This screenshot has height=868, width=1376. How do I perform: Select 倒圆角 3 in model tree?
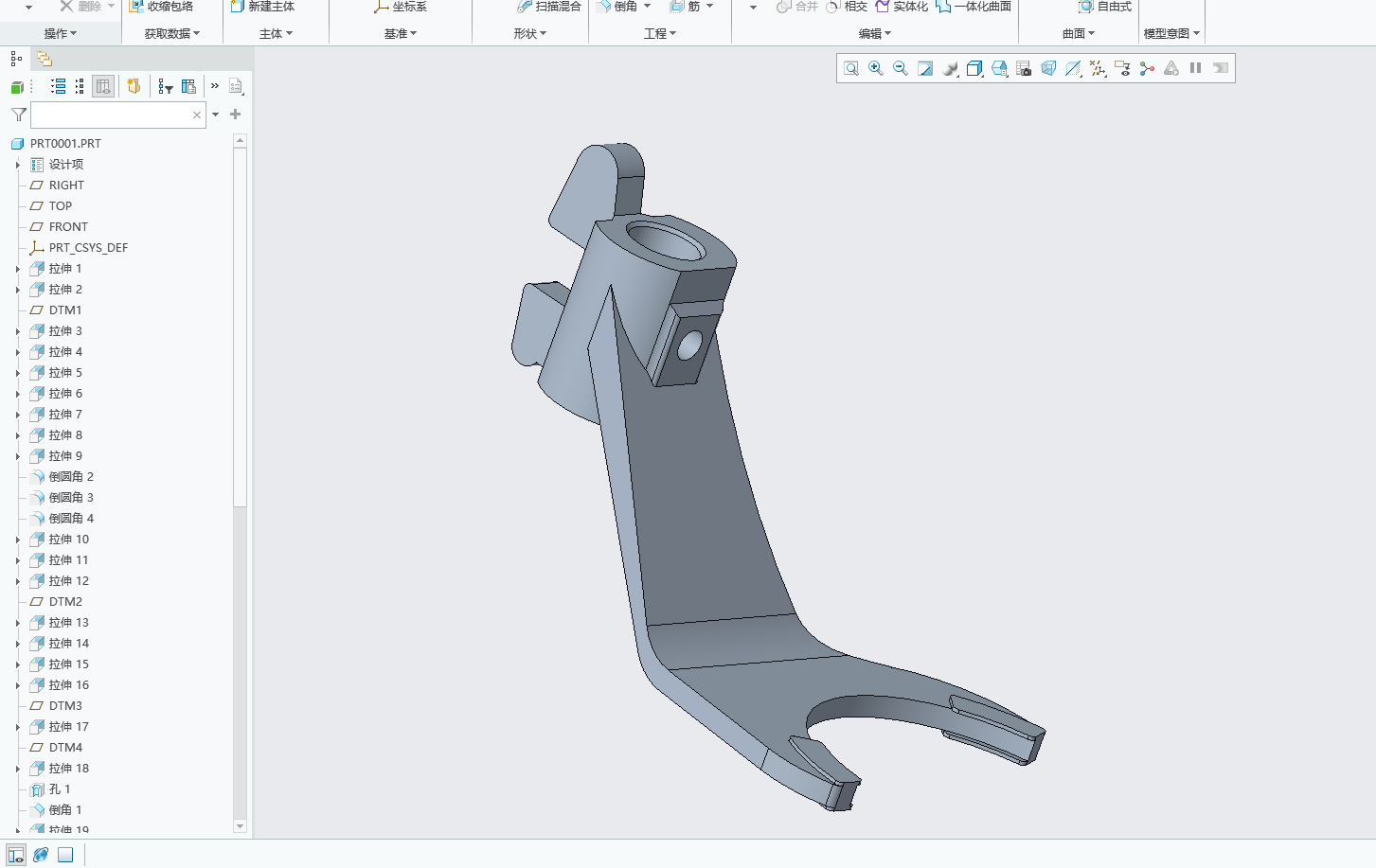(62, 498)
